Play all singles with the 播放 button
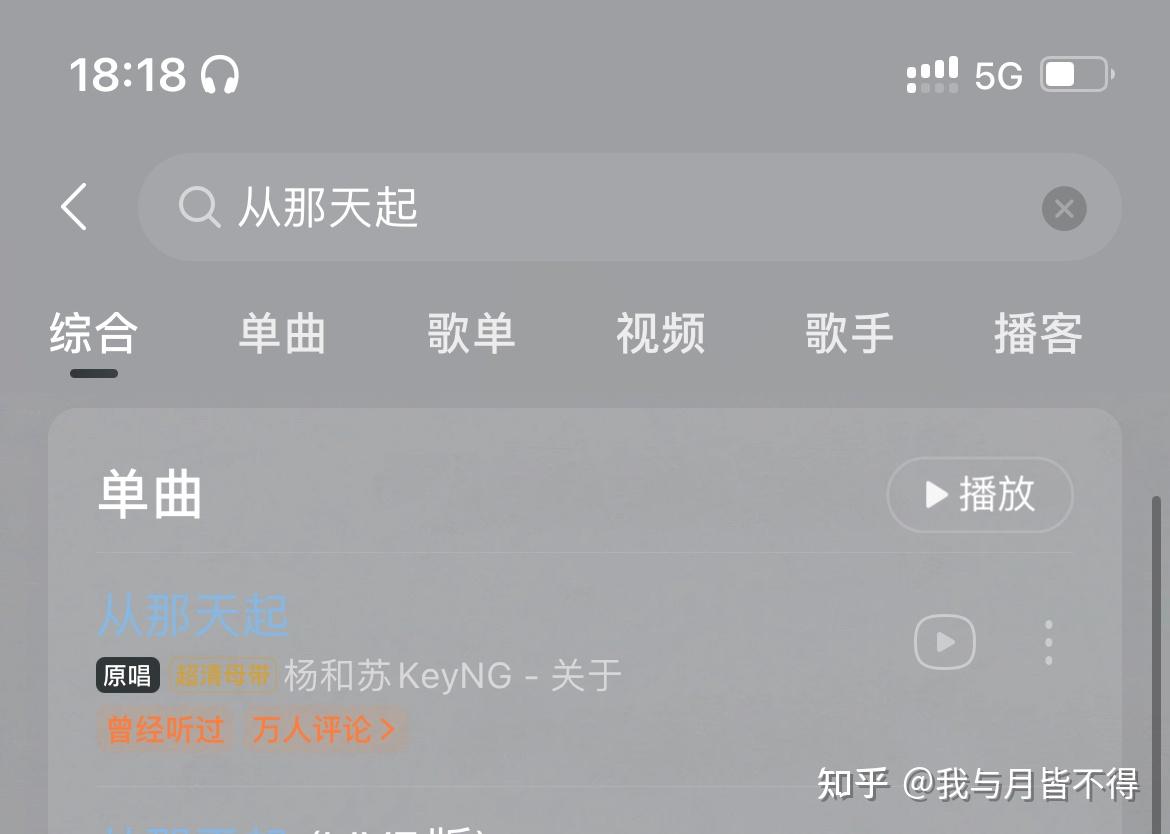This screenshot has width=1170, height=834. (980, 495)
